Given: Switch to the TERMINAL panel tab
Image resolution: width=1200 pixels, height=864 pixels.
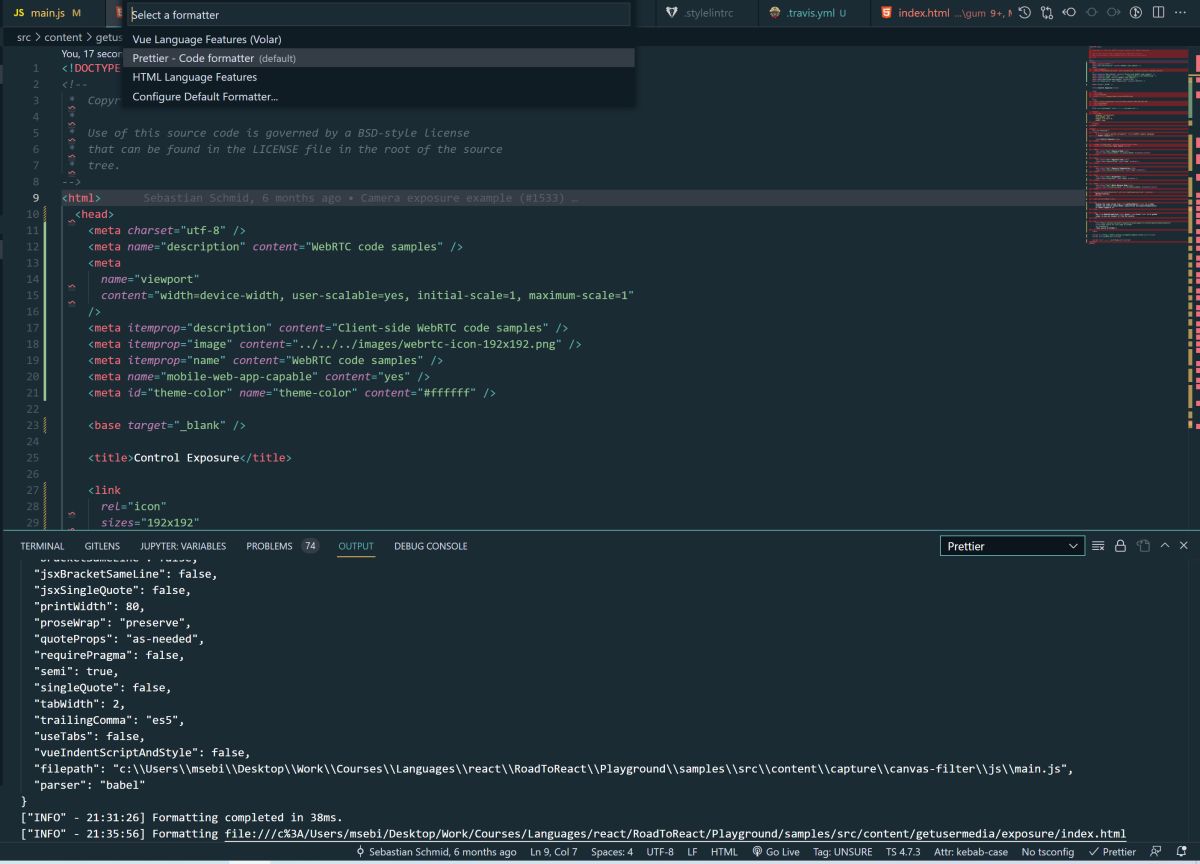Looking at the screenshot, I should coord(42,546).
